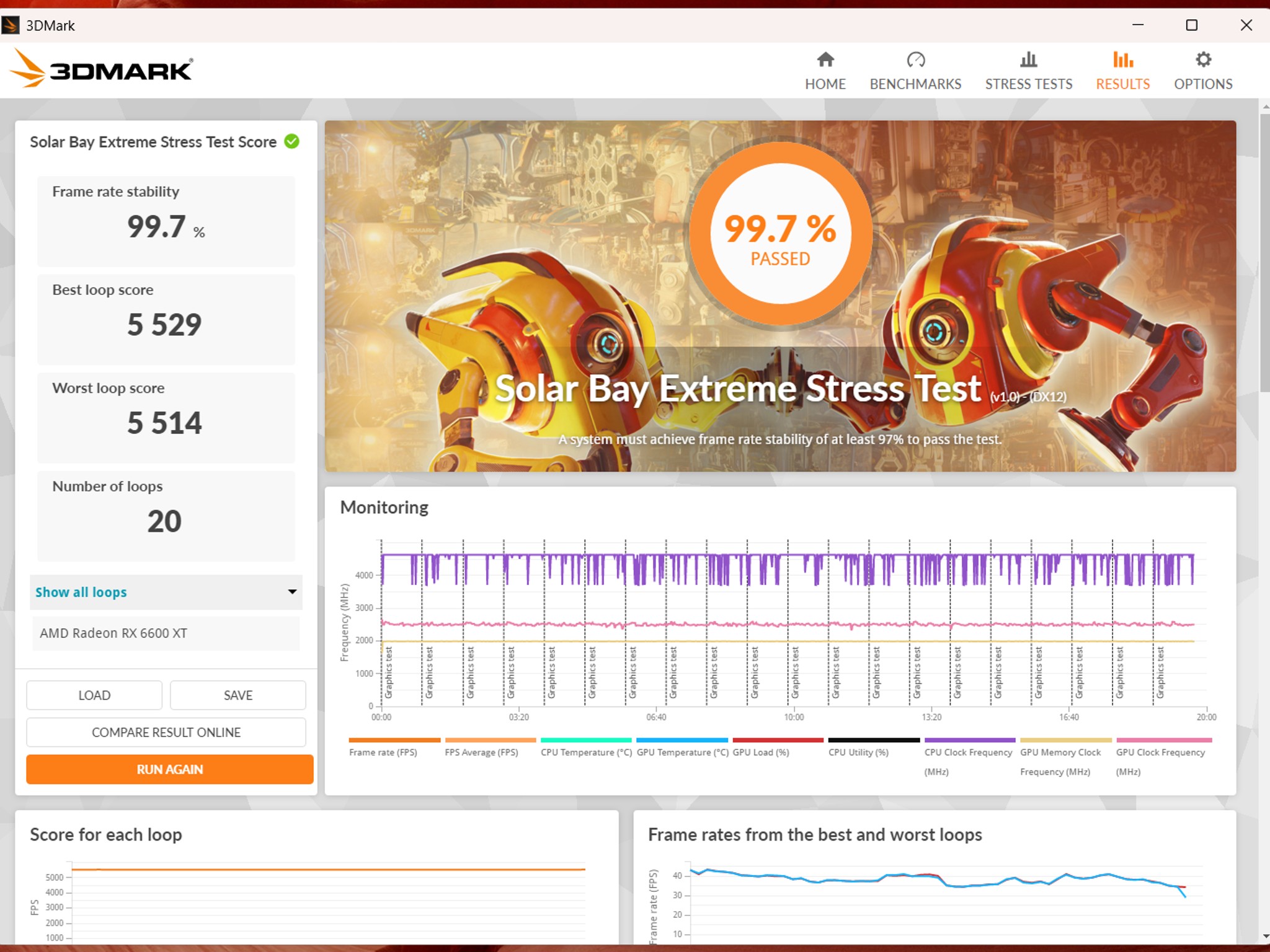Click COMPARE RESULT ONLINE button
The width and height of the screenshot is (1270, 952).
point(166,732)
